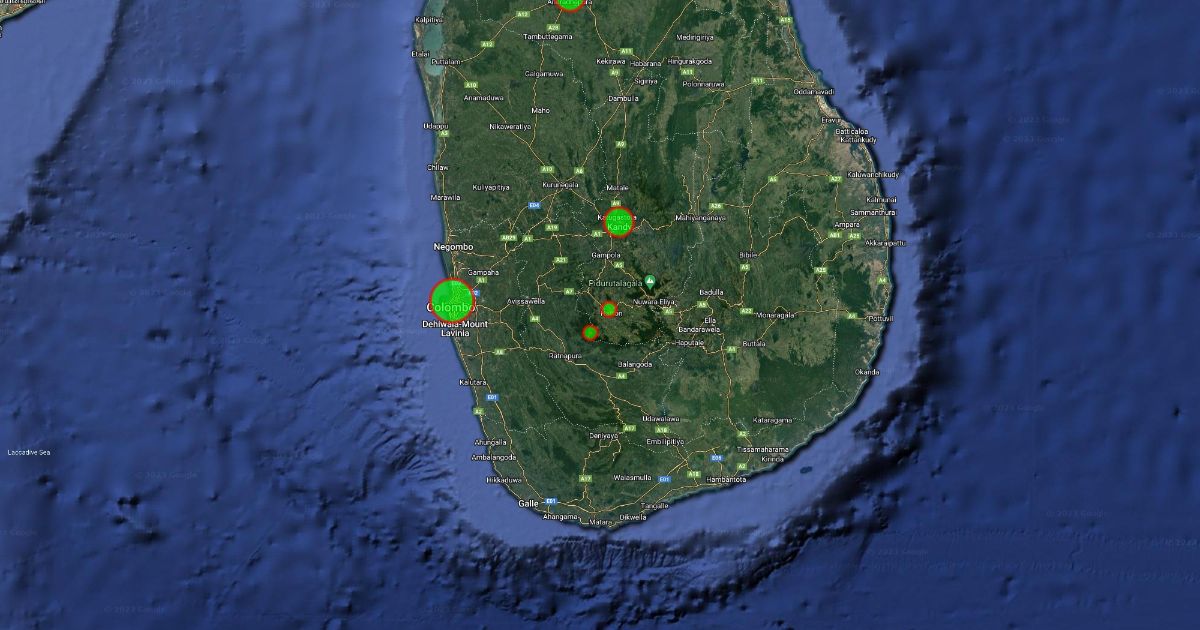The width and height of the screenshot is (1200, 630).
Task: Select the green circle marker over Kandy
Action: pos(619,222)
